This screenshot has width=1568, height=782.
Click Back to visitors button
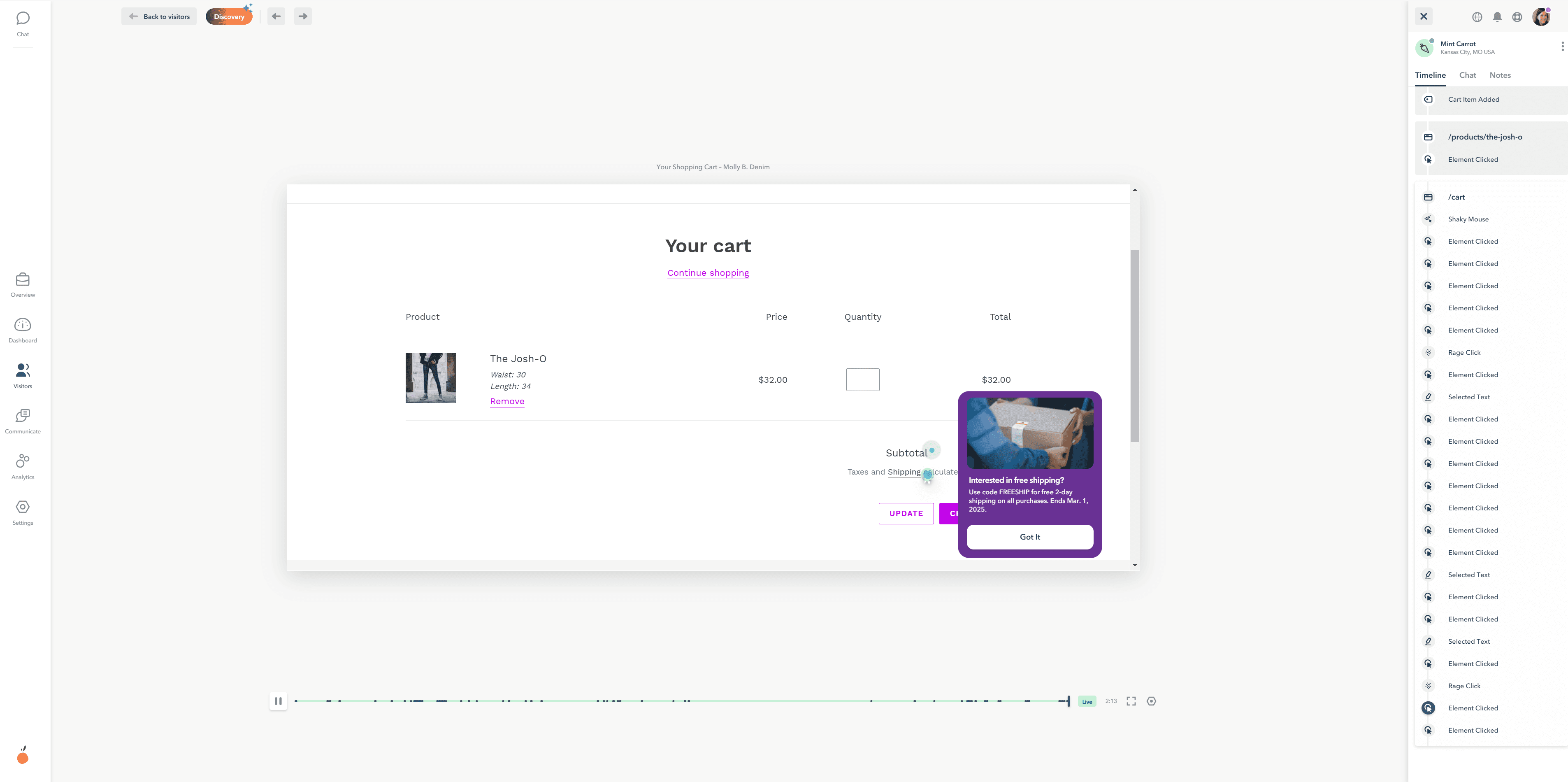pyautogui.click(x=159, y=16)
